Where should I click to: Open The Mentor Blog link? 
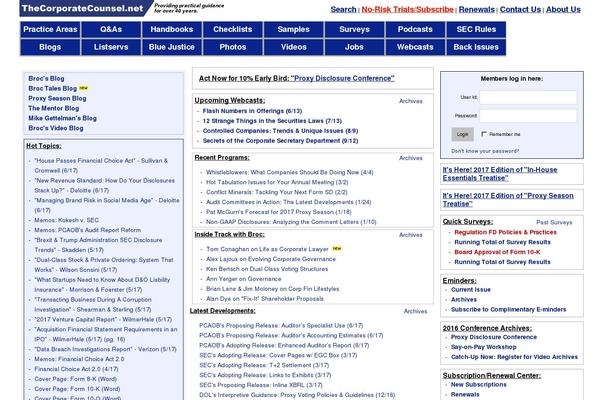(x=54, y=108)
